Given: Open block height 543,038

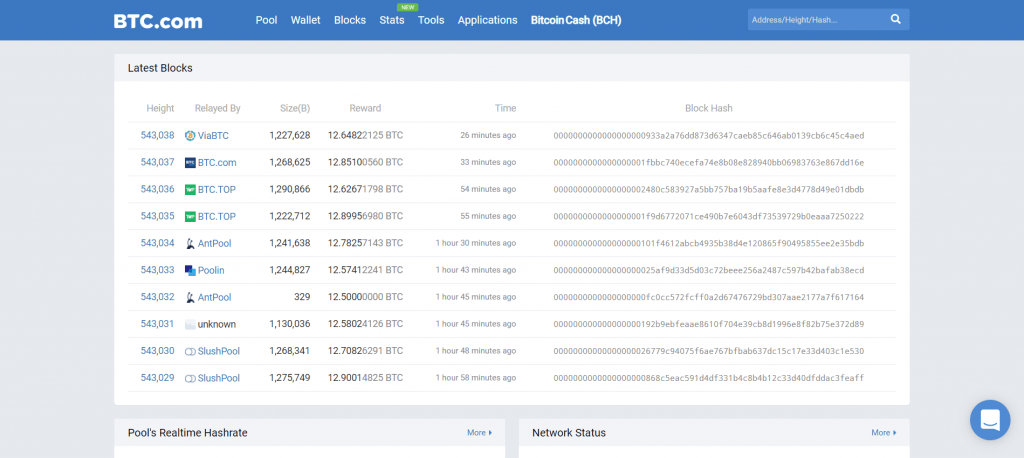Looking at the screenshot, I should tap(157, 135).
